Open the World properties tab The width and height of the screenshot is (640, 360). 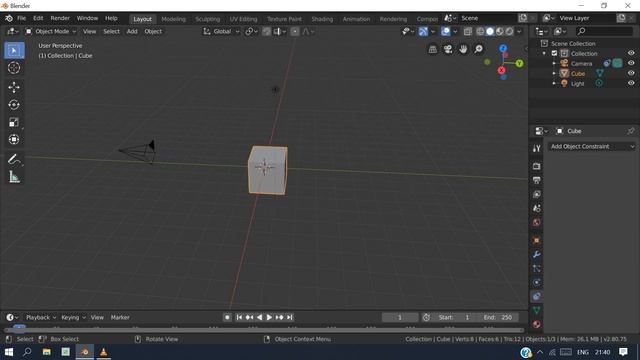point(536,222)
